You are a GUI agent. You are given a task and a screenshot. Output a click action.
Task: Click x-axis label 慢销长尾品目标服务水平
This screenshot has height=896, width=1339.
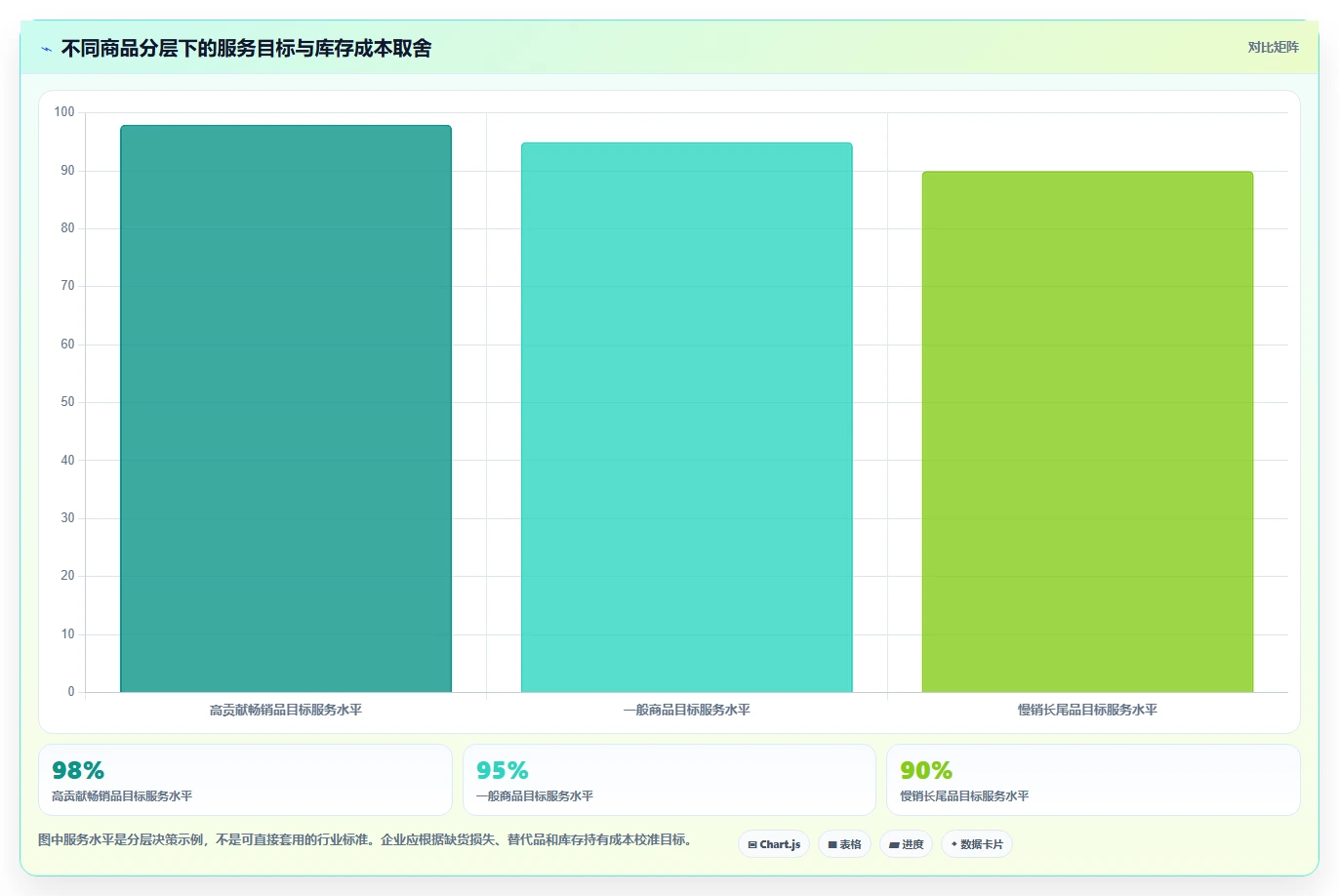pos(1087,710)
